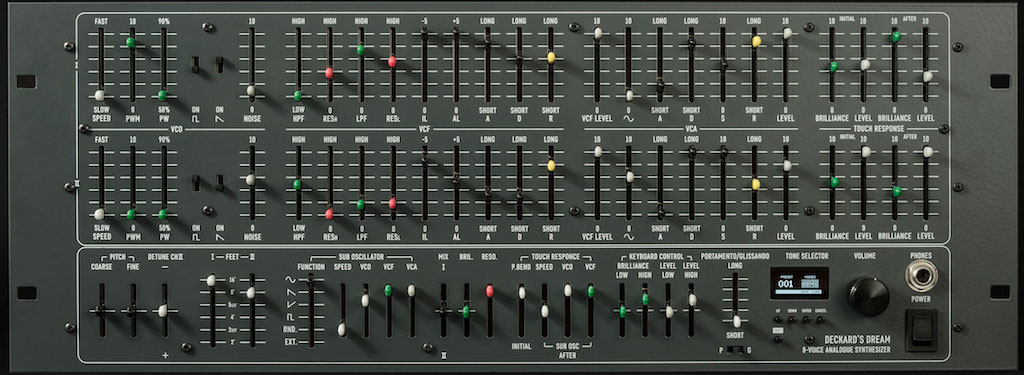
Task: Click the Sub Oscillator Speed slider cap
Action: click(342, 329)
